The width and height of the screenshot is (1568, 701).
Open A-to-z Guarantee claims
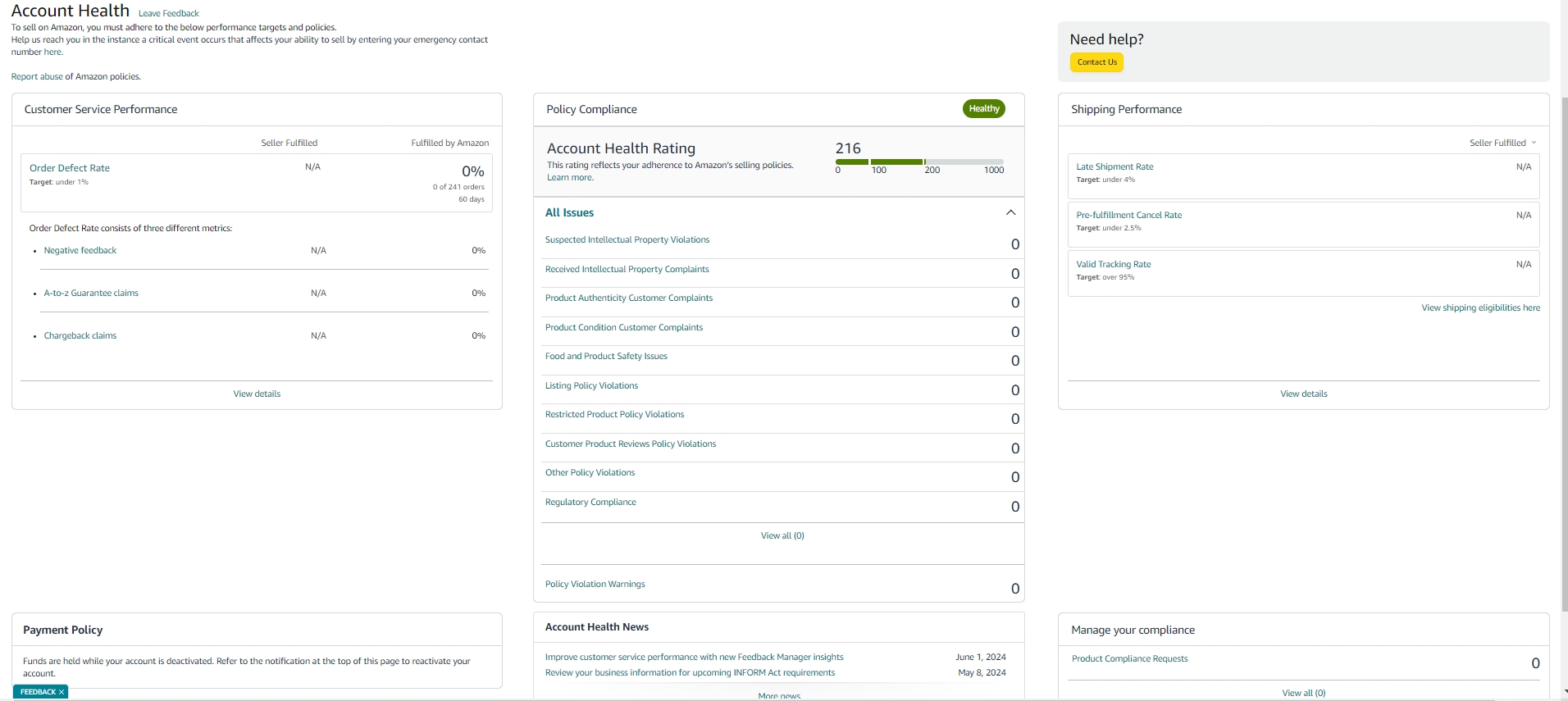pyautogui.click(x=91, y=293)
